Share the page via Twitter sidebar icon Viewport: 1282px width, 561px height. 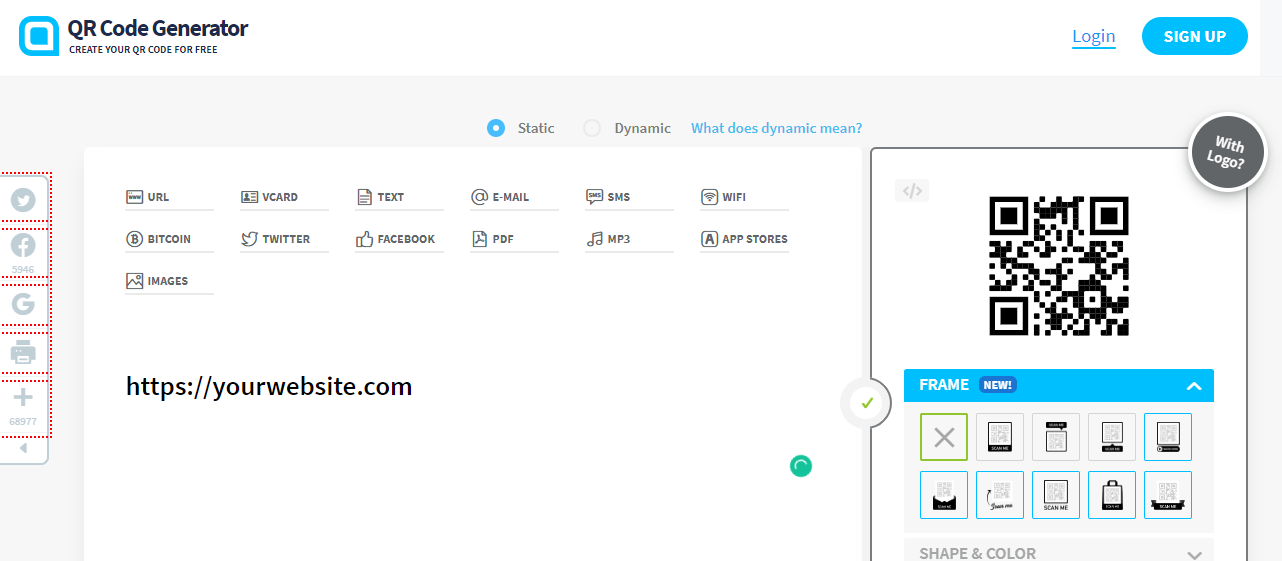[x=23, y=200]
